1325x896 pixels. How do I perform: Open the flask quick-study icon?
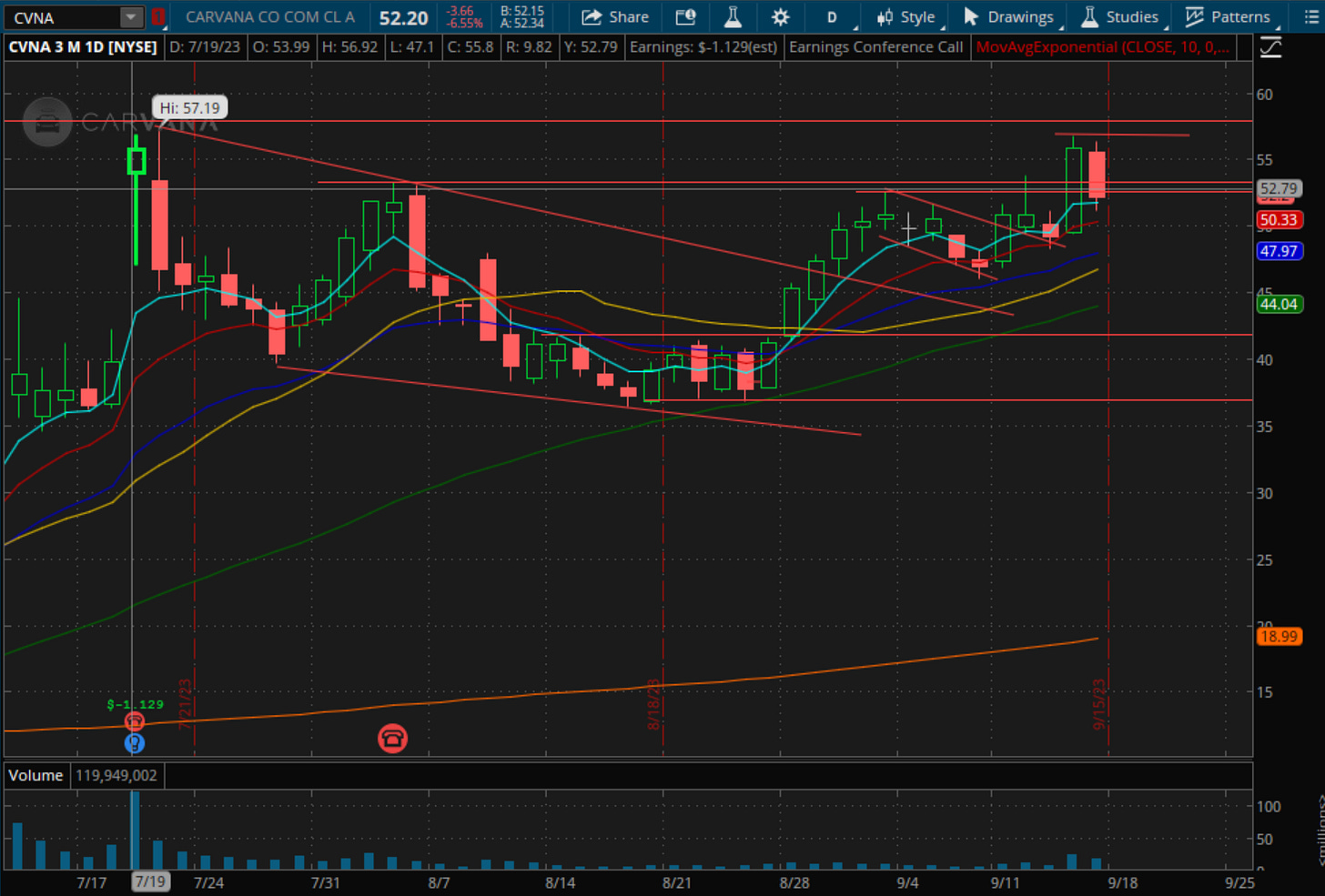coord(733,17)
